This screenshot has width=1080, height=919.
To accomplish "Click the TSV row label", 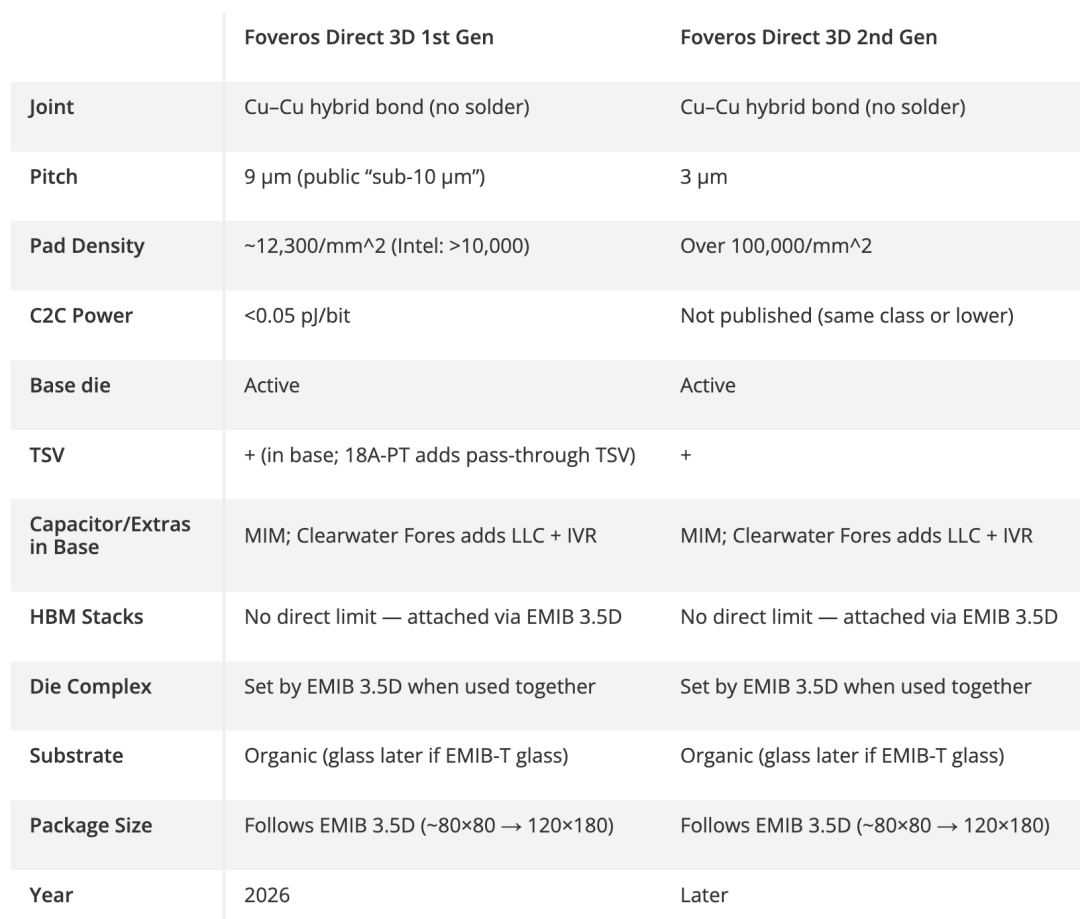I will coord(47,455).
